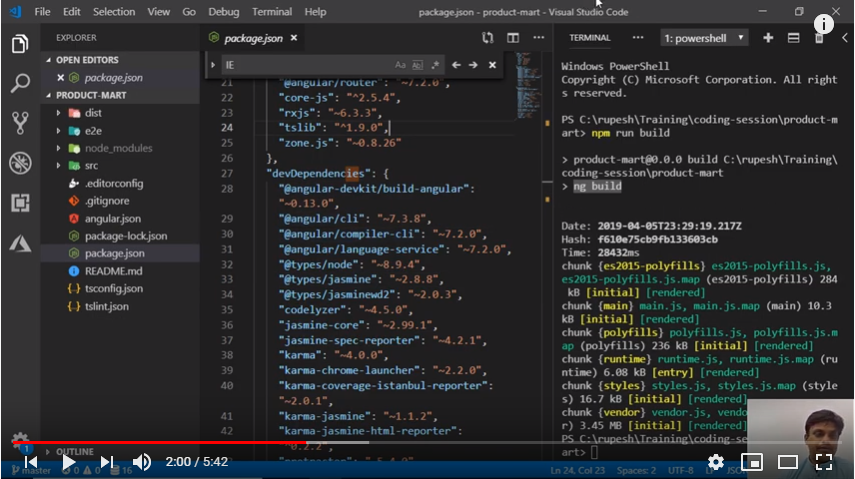Screen dimensions: 855x479
Task: Toggle Match Case in find widget
Action: 401,65
